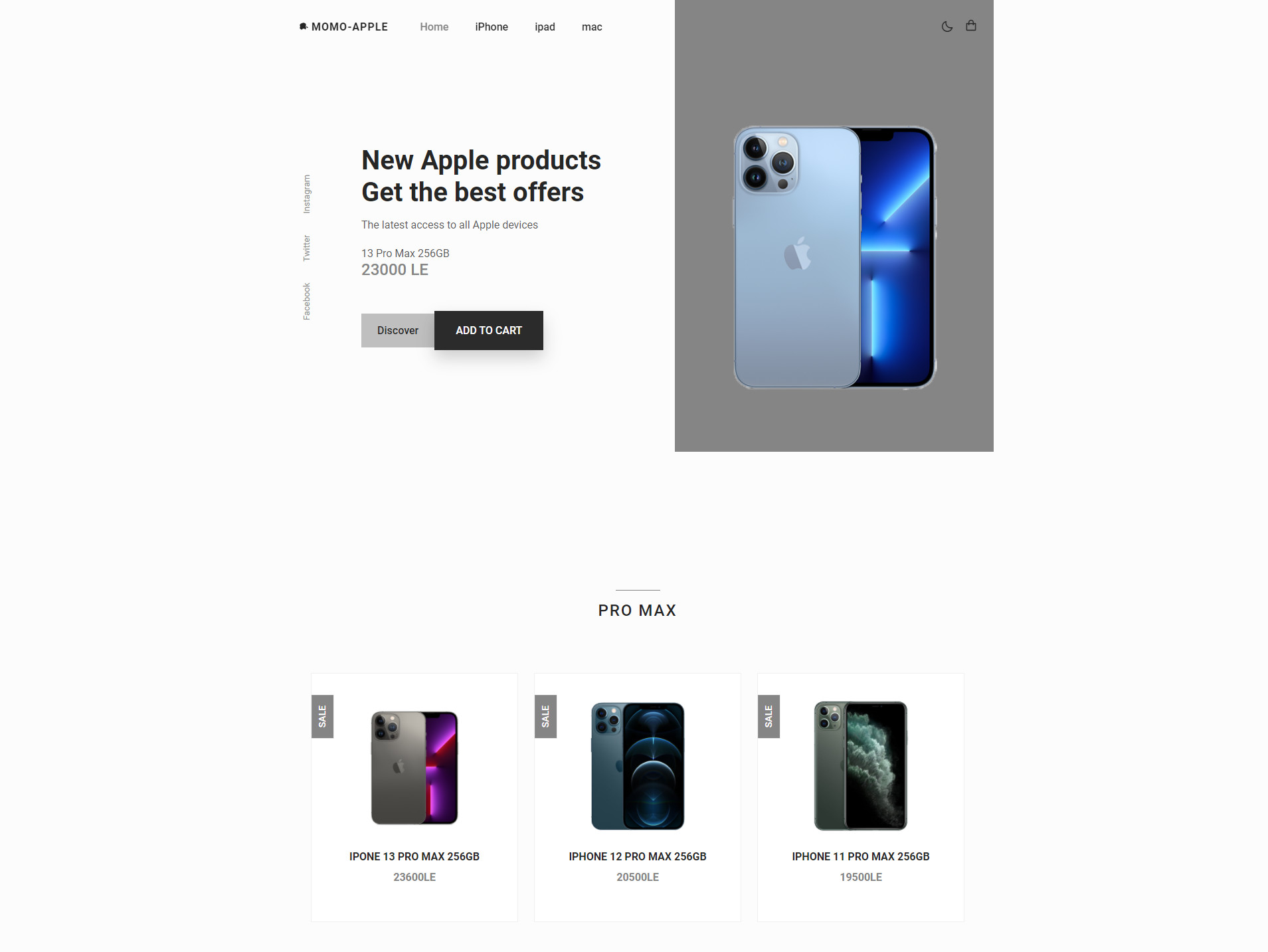Click the large blue iPhone hero image
1268x952 pixels.
(x=834, y=258)
